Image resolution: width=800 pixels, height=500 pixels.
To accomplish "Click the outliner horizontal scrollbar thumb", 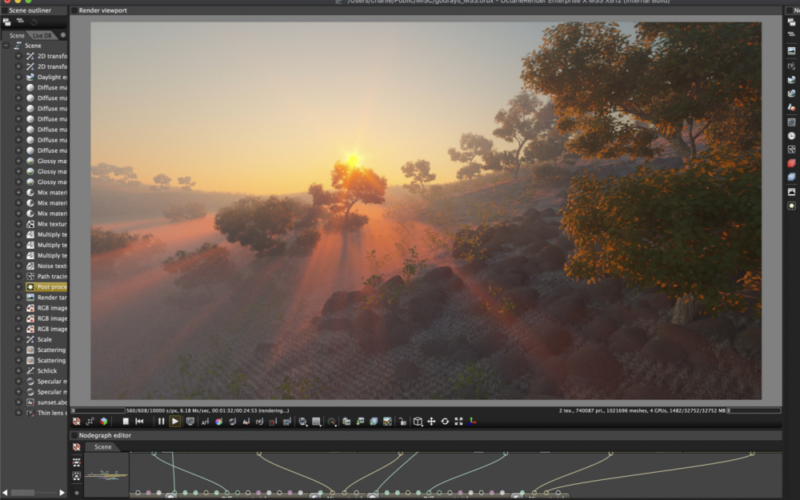I will pos(22,492).
